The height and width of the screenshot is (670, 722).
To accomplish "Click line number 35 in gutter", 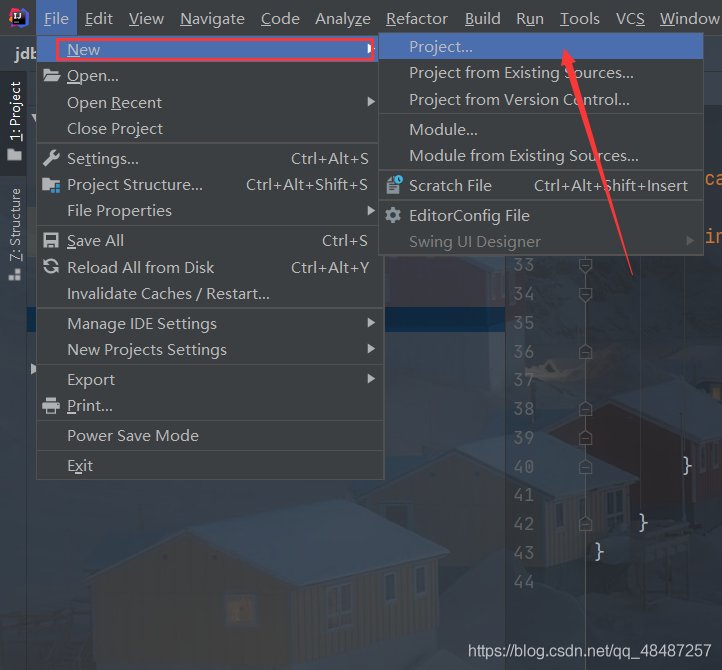I will (x=524, y=323).
